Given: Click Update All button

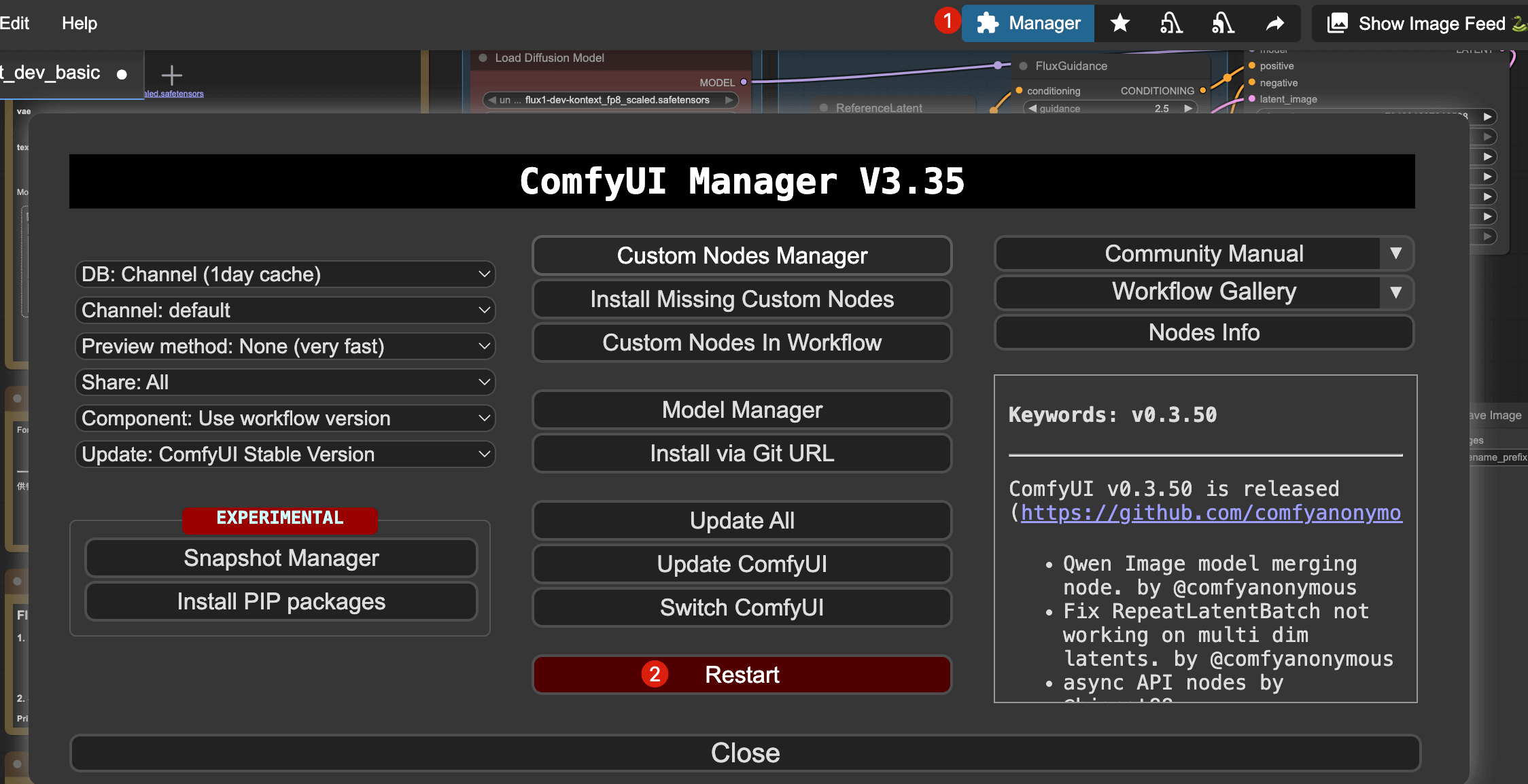Looking at the screenshot, I should pos(742,520).
